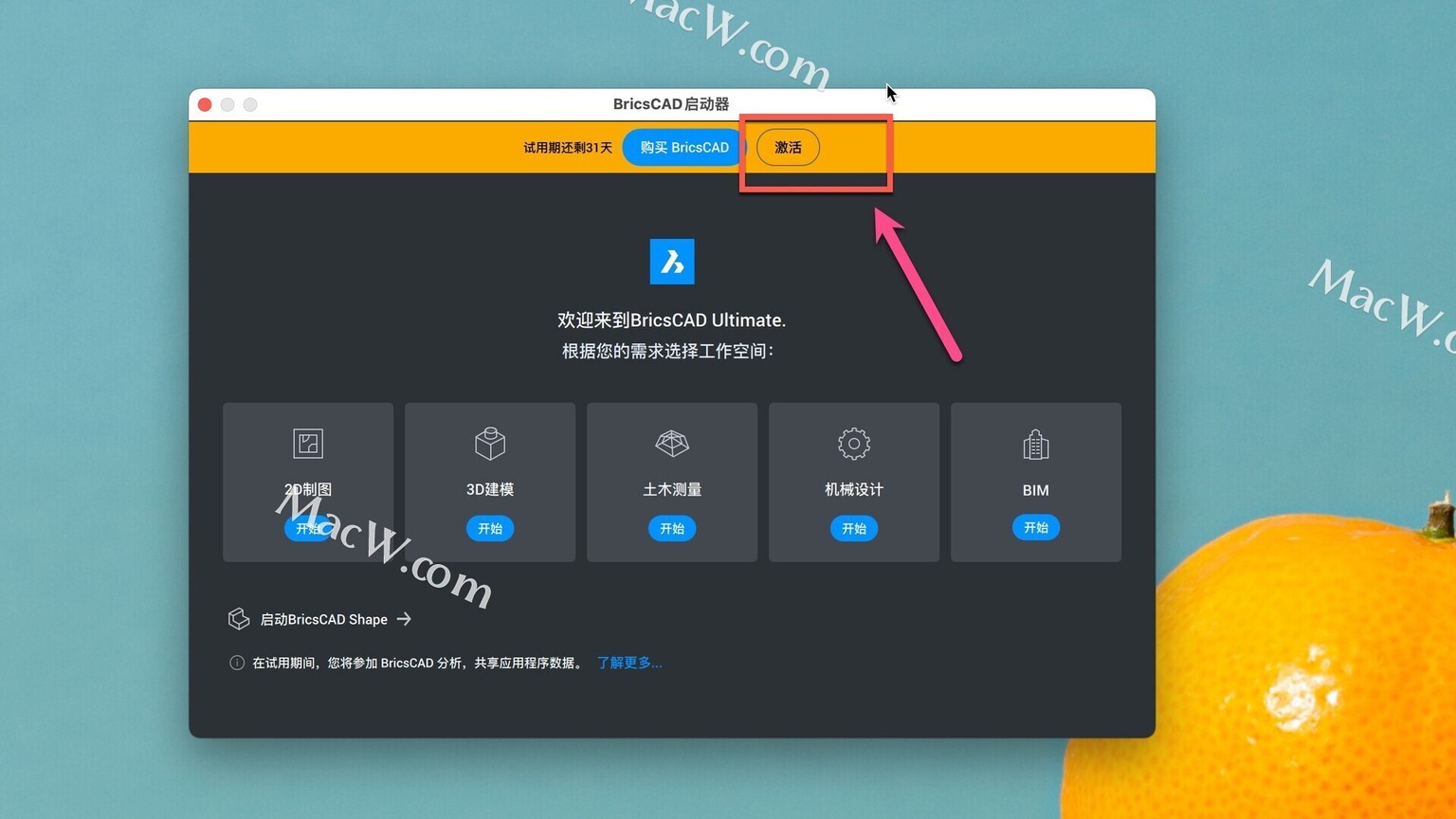Close the BricsCAD launcher window

point(205,104)
